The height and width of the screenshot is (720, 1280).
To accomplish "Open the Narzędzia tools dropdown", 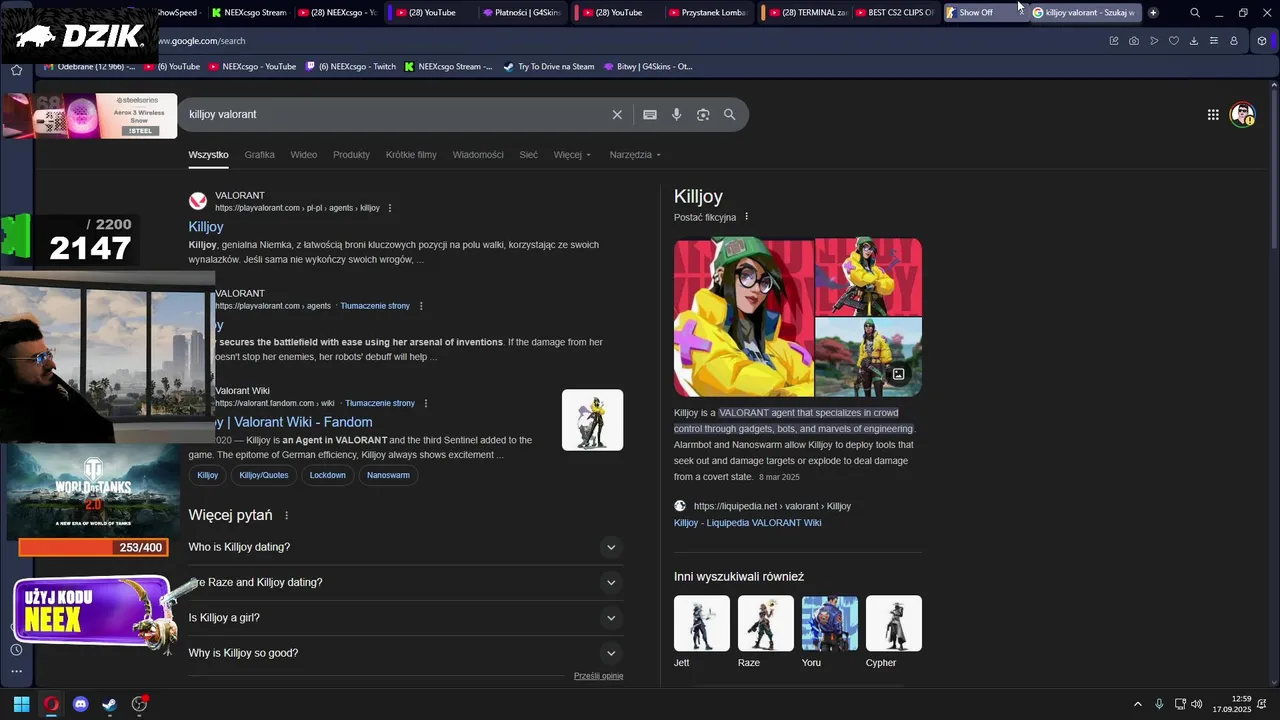I will coord(635,155).
